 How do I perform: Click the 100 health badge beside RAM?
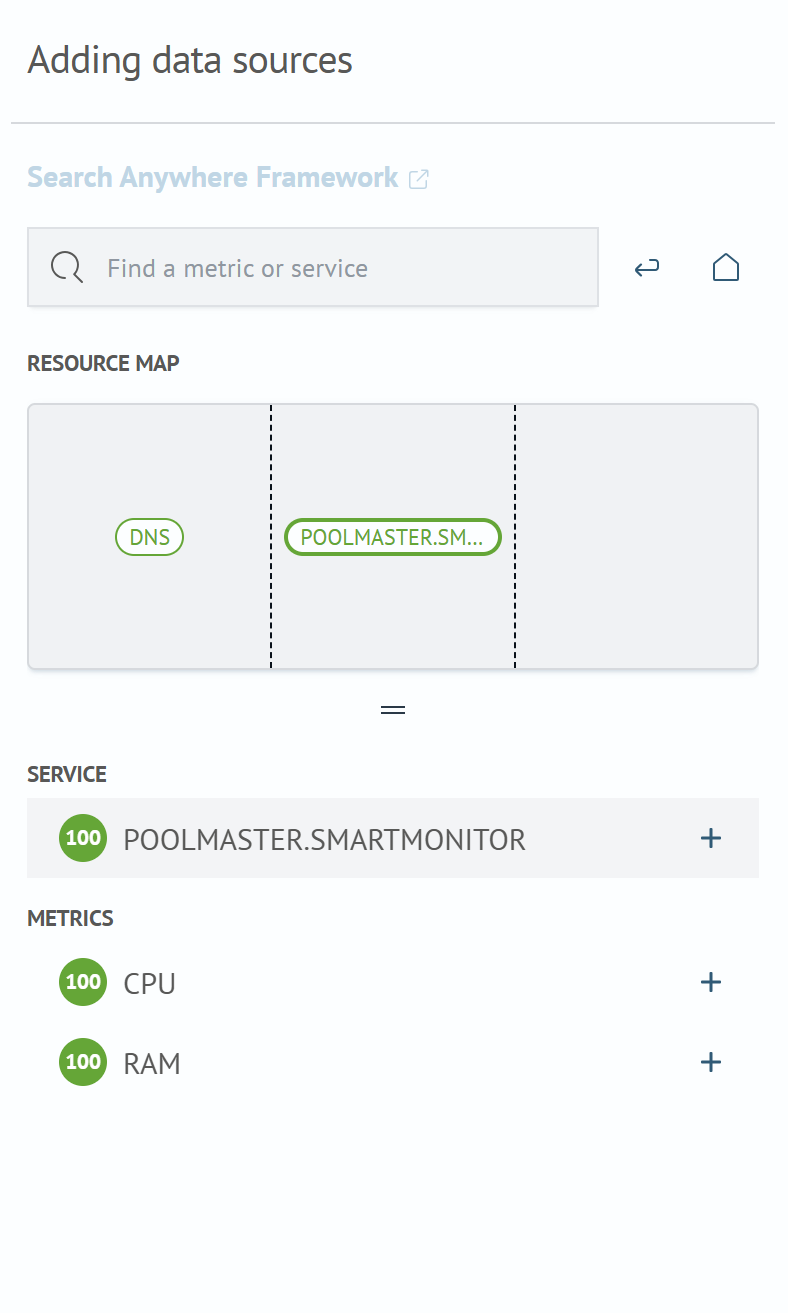tap(83, 1062)
